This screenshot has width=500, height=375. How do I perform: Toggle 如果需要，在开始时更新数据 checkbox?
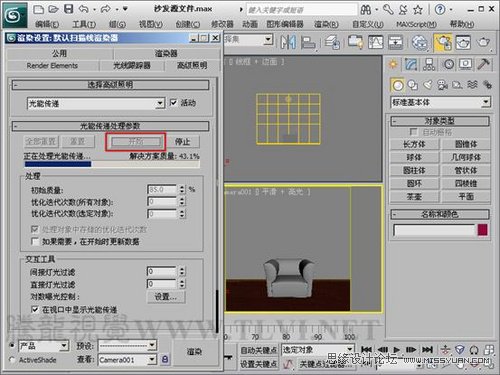click(35, 241)
